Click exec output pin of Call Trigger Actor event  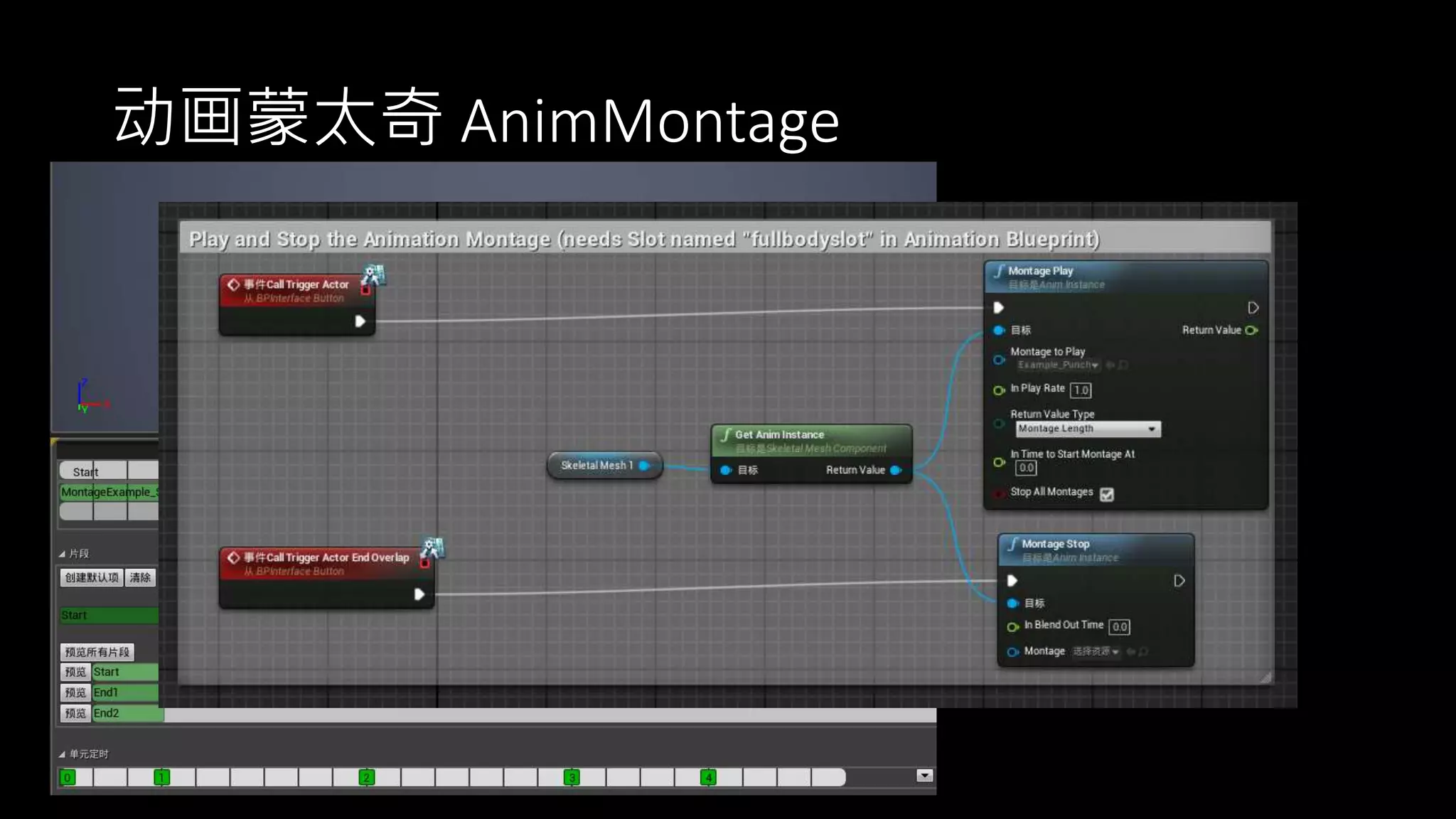pos(360,321)
